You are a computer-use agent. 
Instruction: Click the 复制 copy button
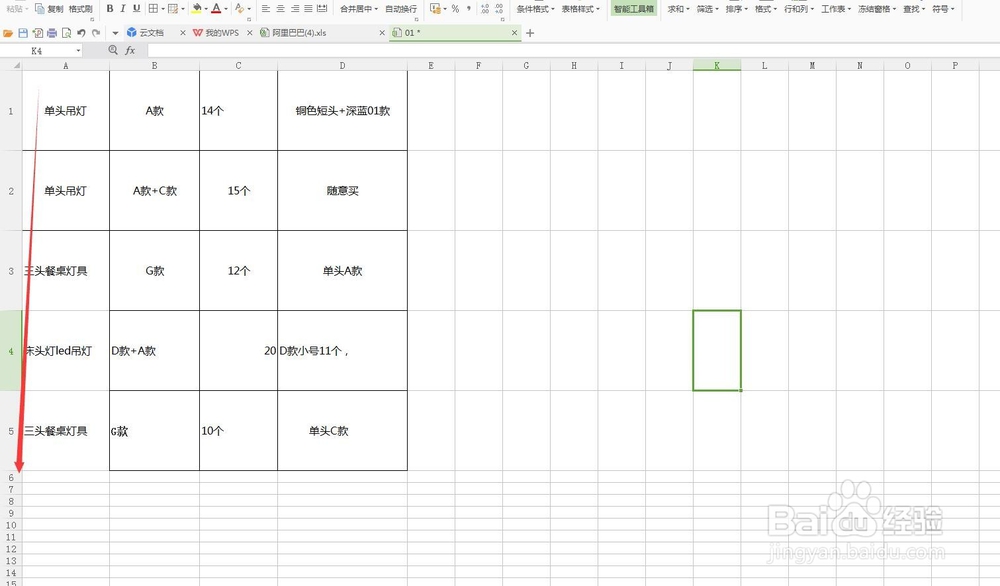[52, 9]
